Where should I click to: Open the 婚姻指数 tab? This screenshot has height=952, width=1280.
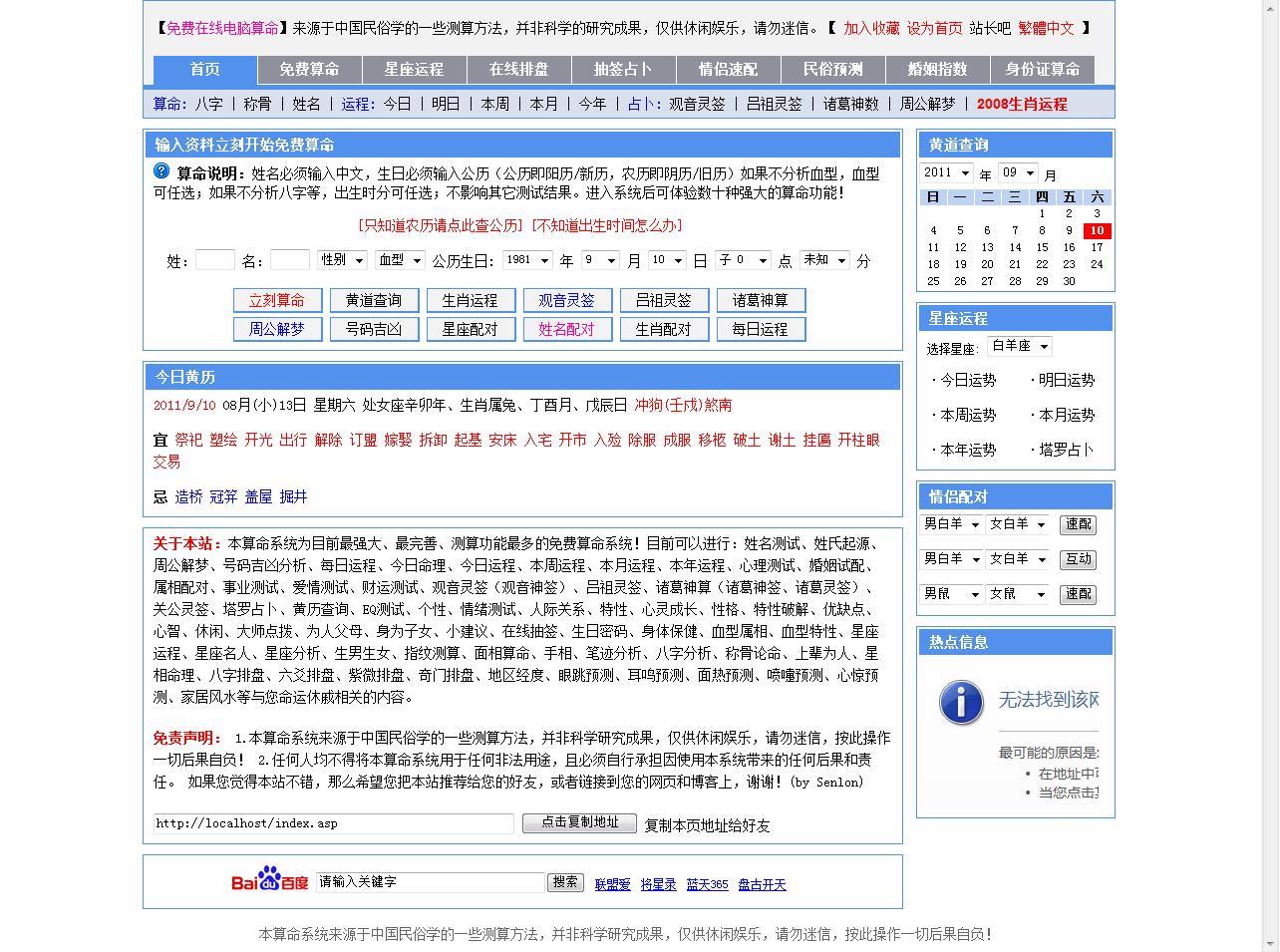click(937, 70)
